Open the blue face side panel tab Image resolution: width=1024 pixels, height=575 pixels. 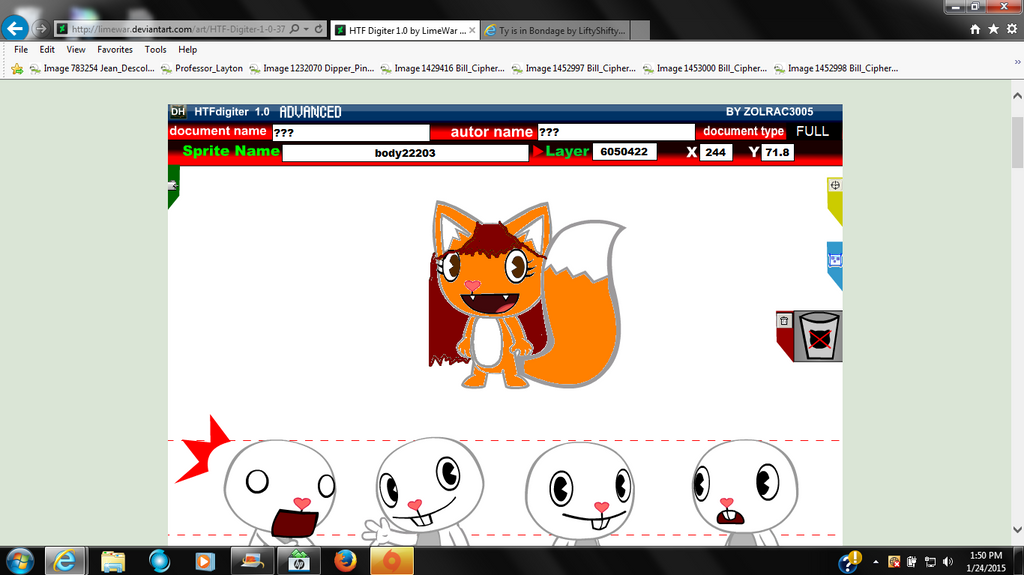click(835, 265)
